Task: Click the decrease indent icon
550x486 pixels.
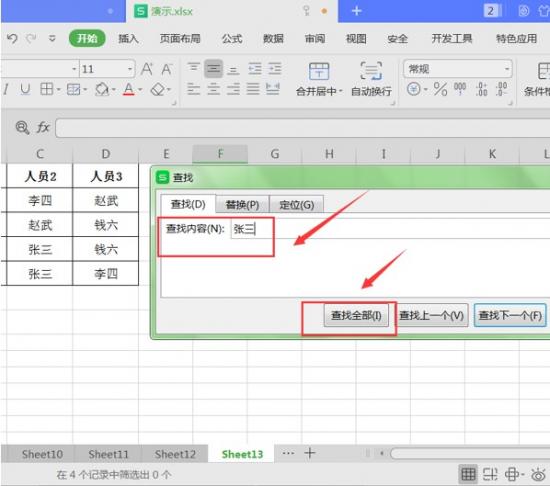Action: point(255,69)
